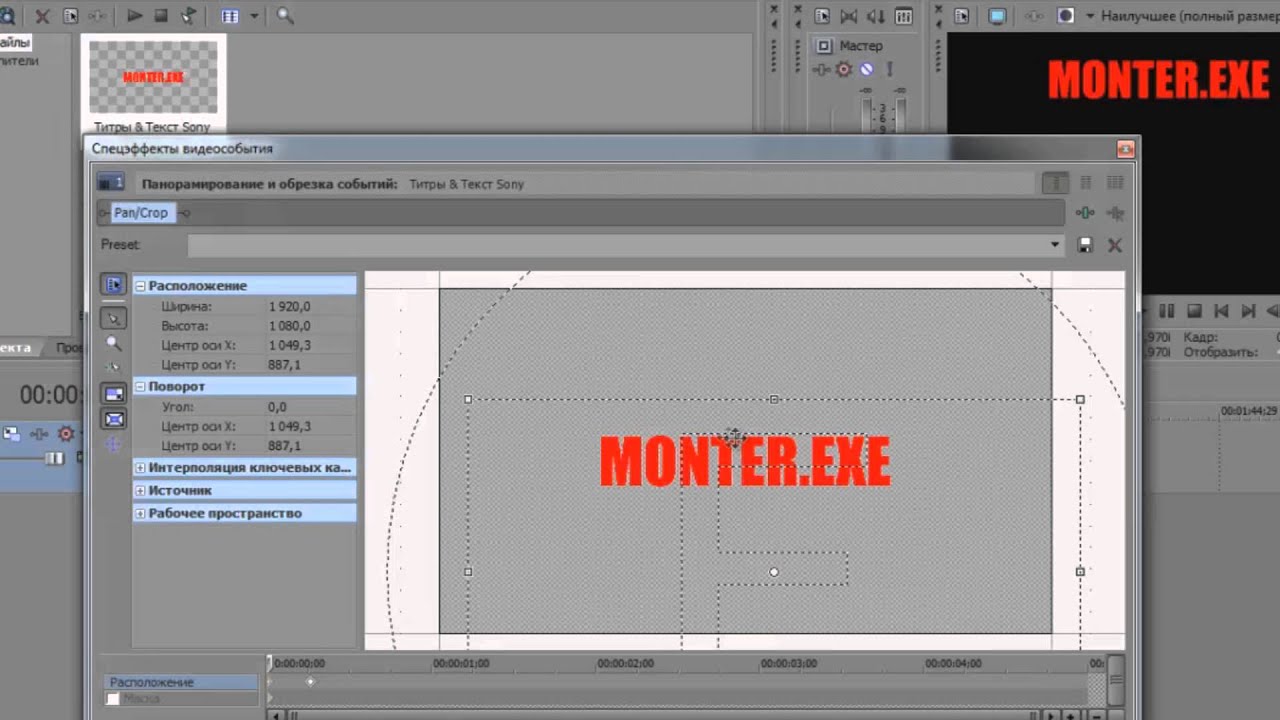Stop playback in video preview window
Viewport: 1280px width, 720px height.
click(x=1193, y=312)
